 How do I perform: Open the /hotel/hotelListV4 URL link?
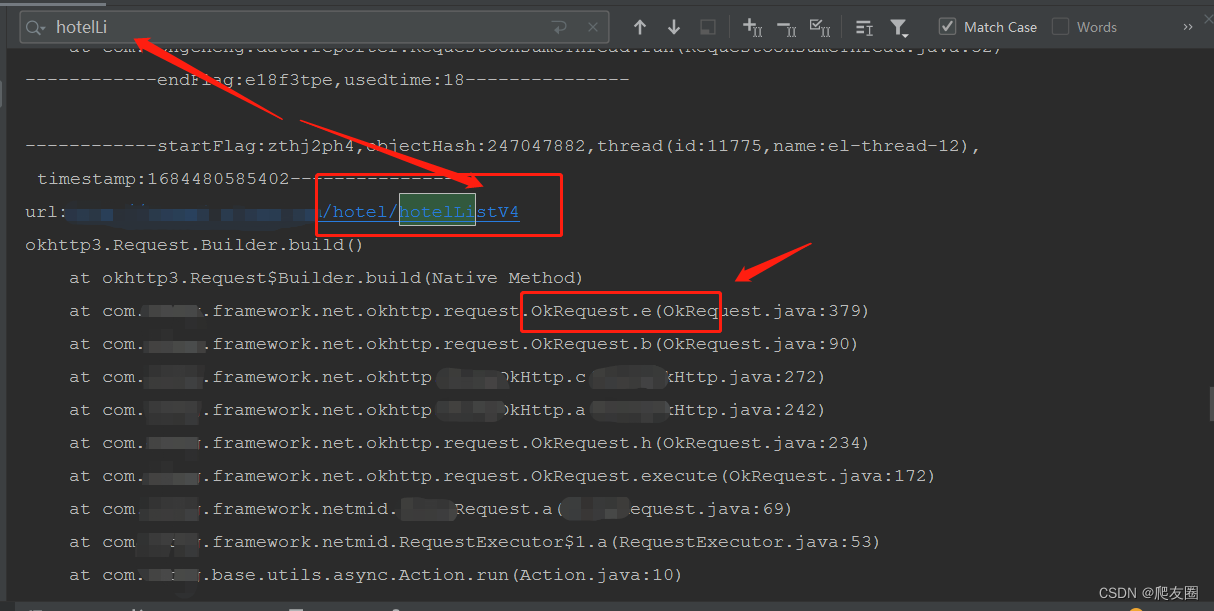(x=420, y=211)
